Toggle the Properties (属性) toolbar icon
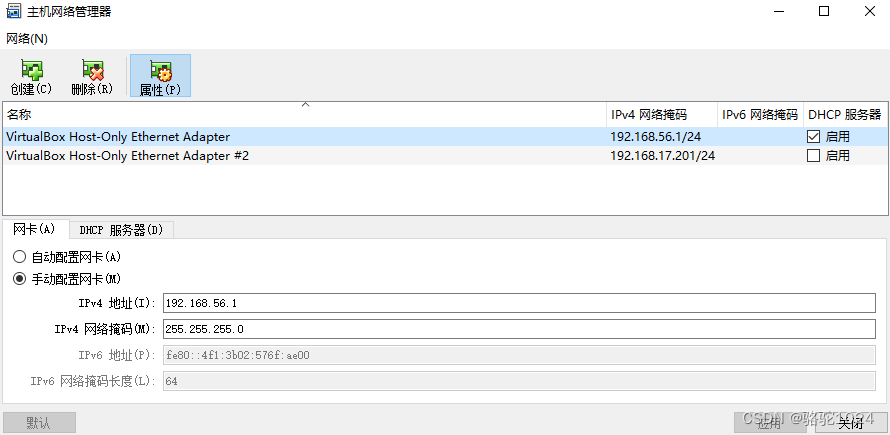The image size is (890, 435). pyautogui.click(x=161, y=76)
